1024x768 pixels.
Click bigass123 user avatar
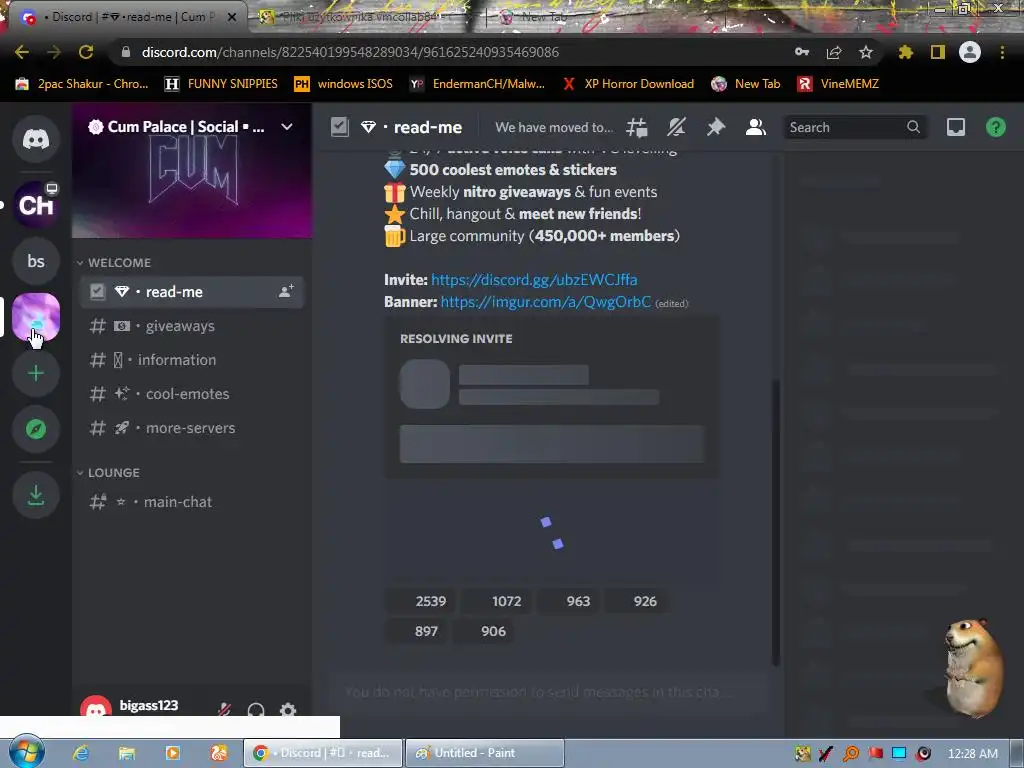(x=96, y=709)
